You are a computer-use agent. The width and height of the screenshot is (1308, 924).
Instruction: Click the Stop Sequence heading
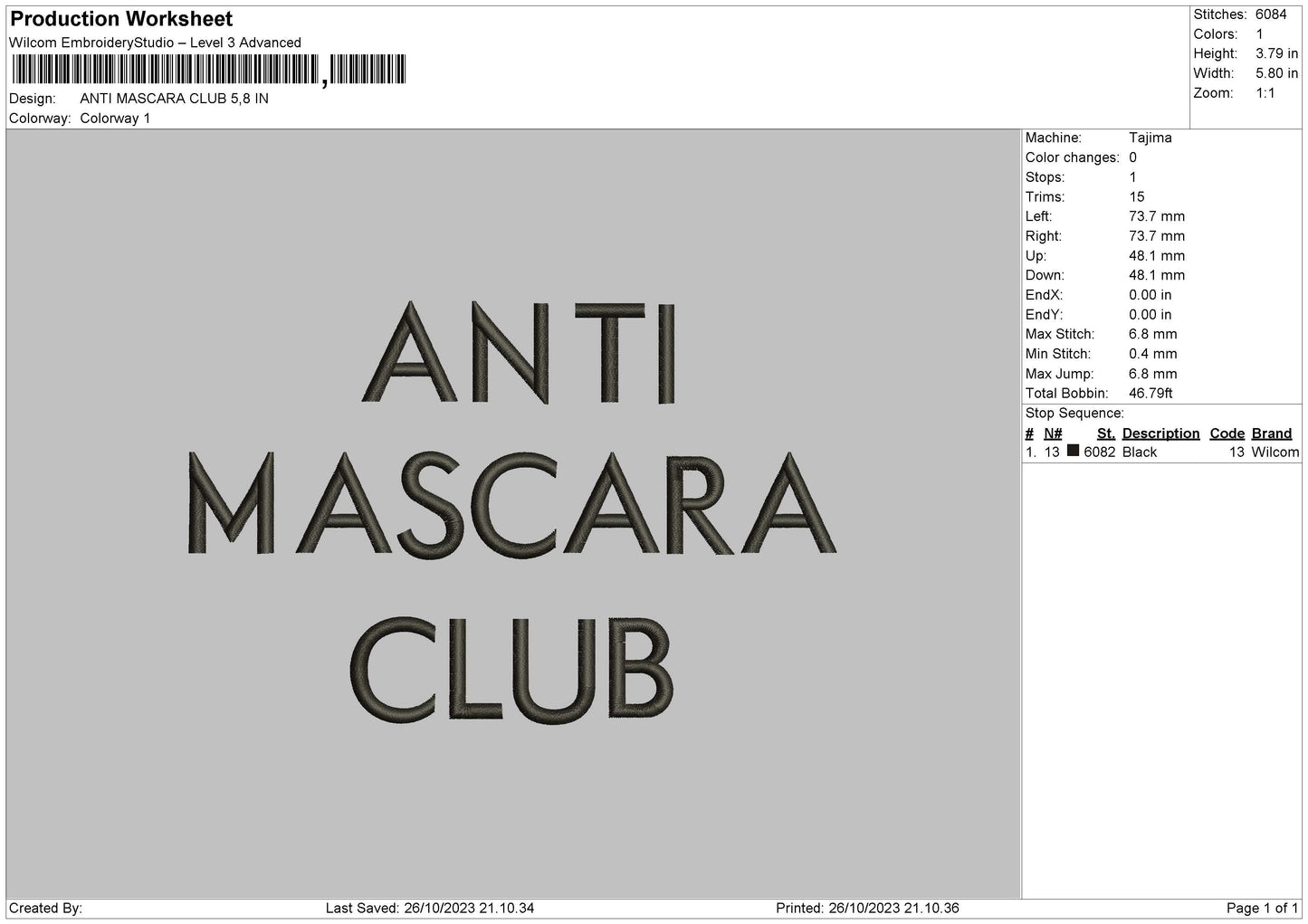click(1074, 414)
